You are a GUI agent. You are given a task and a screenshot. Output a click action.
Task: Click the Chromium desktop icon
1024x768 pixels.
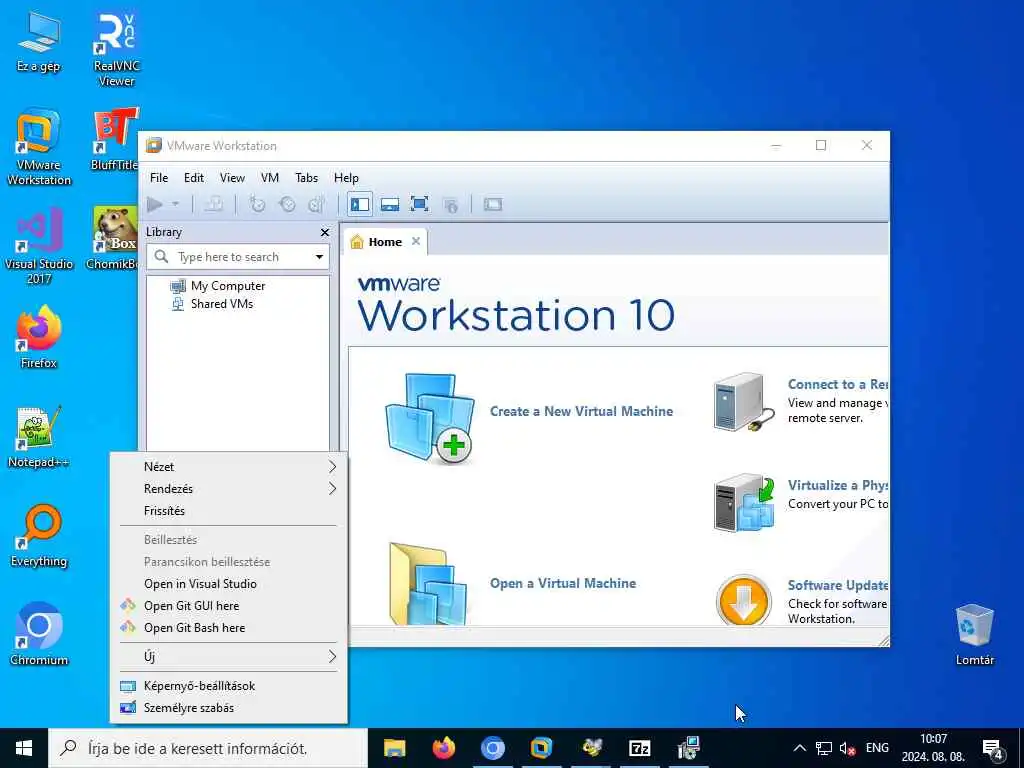pos(39,635)
